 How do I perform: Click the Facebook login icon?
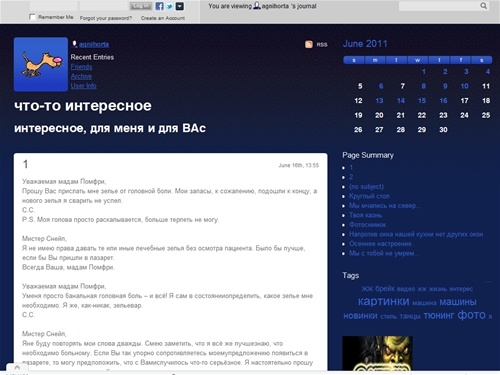pyautogui.click(x=160, y=6)
